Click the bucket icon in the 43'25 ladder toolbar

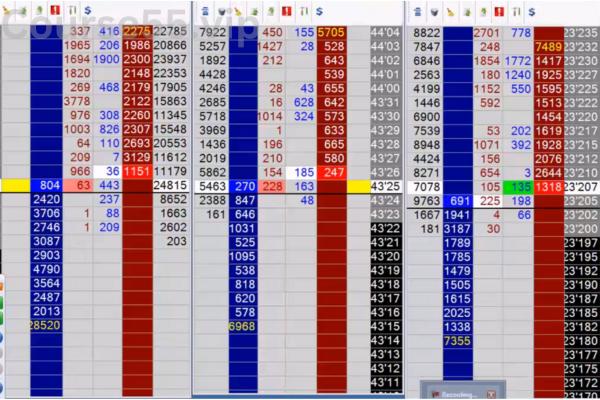click(222, 11)
